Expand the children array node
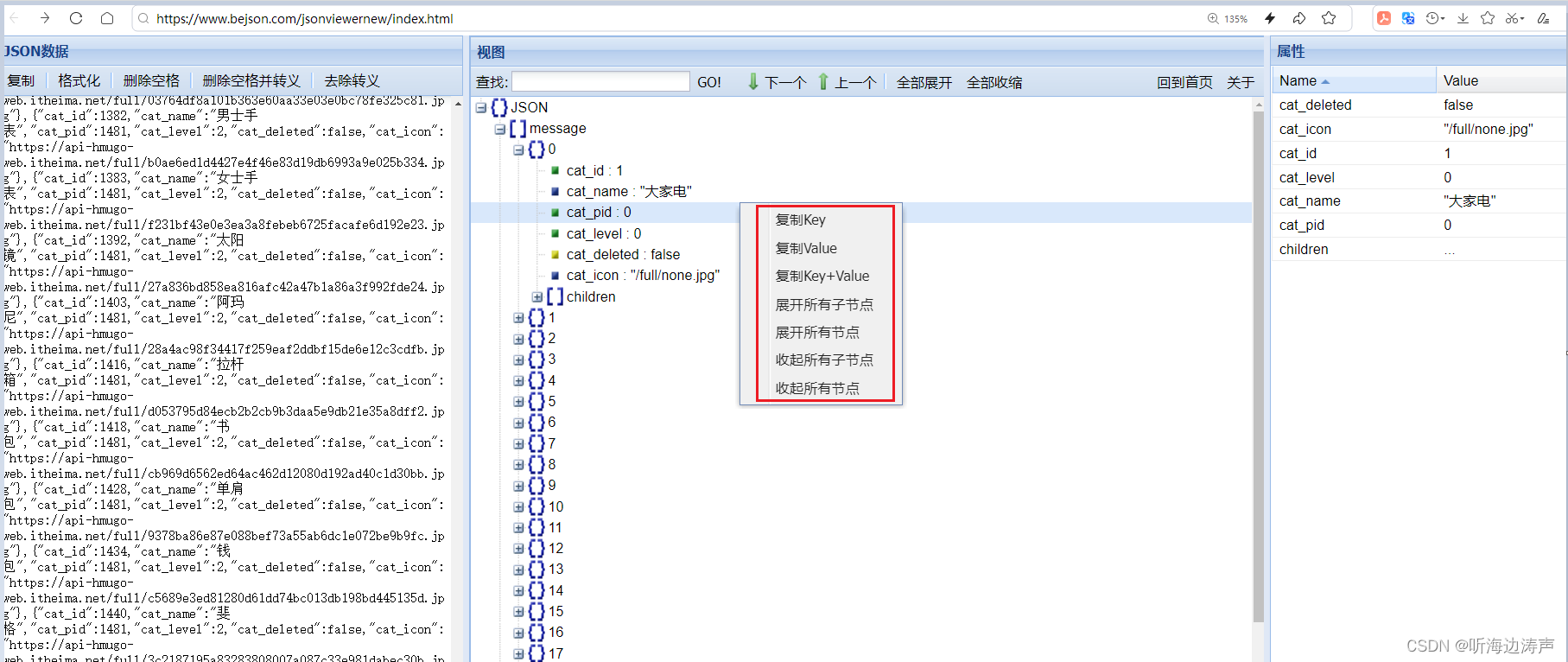Screen dimensions: 1568x662 537,297
